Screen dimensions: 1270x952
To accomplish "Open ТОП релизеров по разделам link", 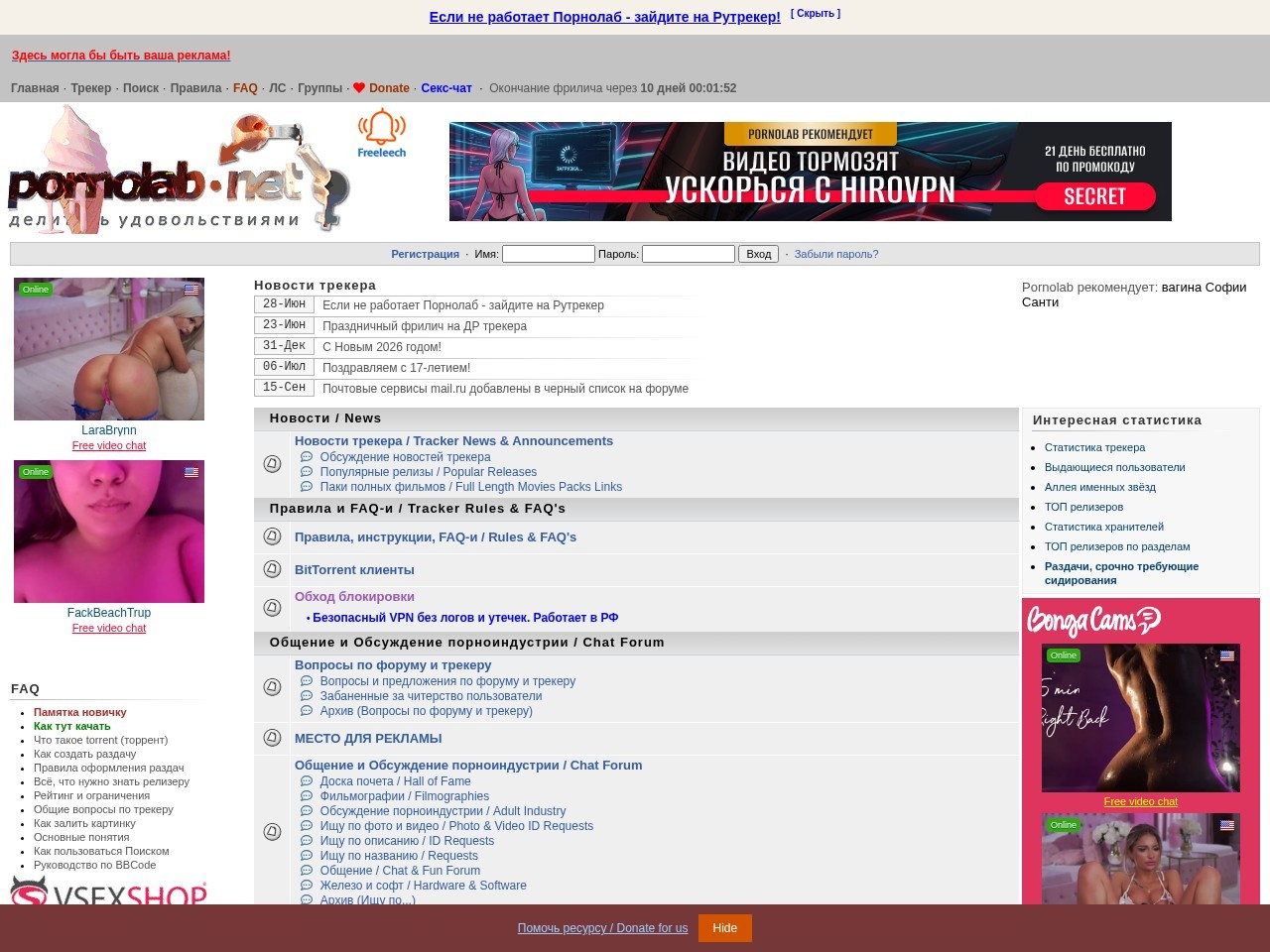I will [1117, 546].
